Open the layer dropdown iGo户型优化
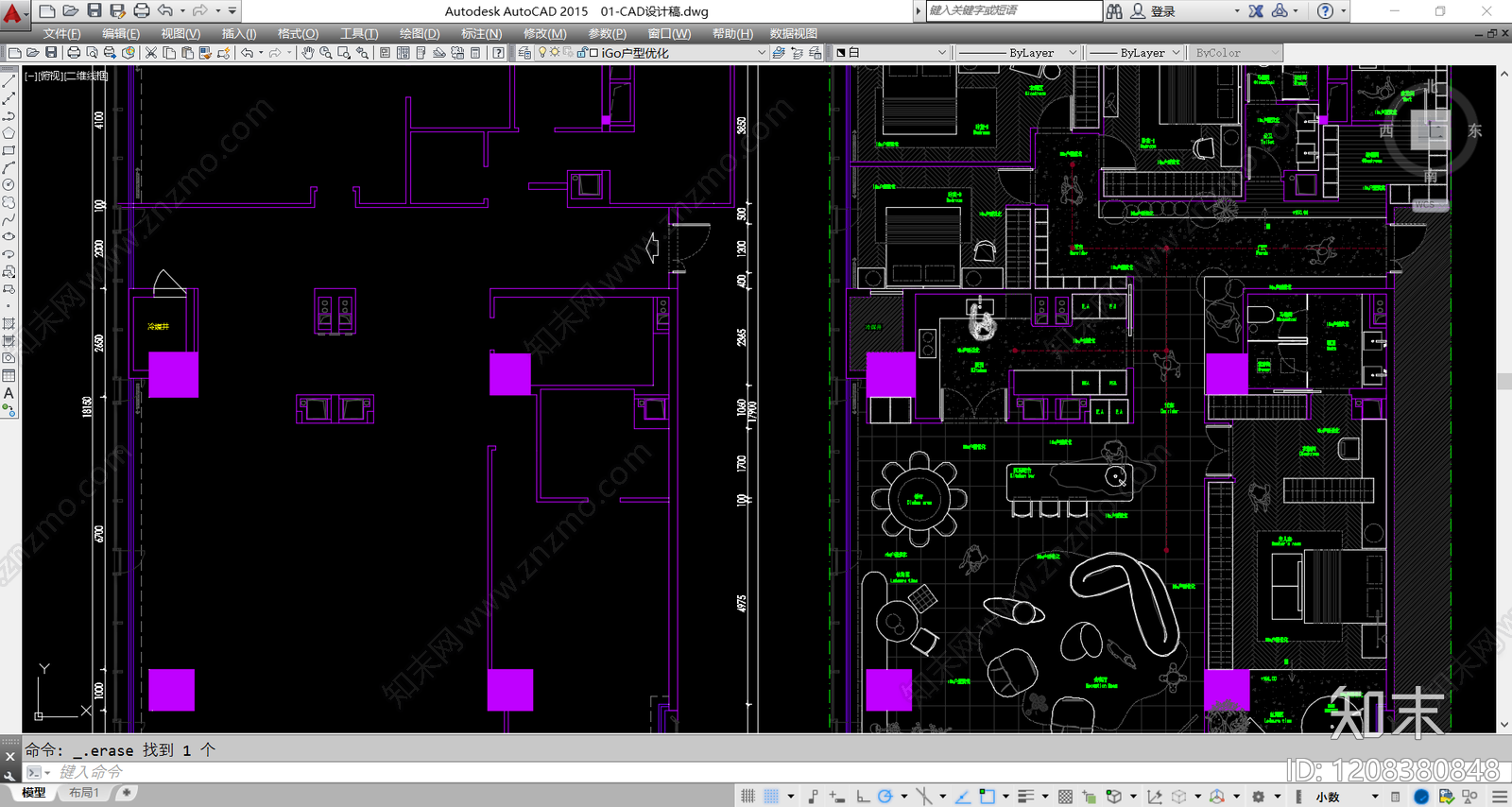Screen dimensions: 1512x807 (x=652, y=53)
